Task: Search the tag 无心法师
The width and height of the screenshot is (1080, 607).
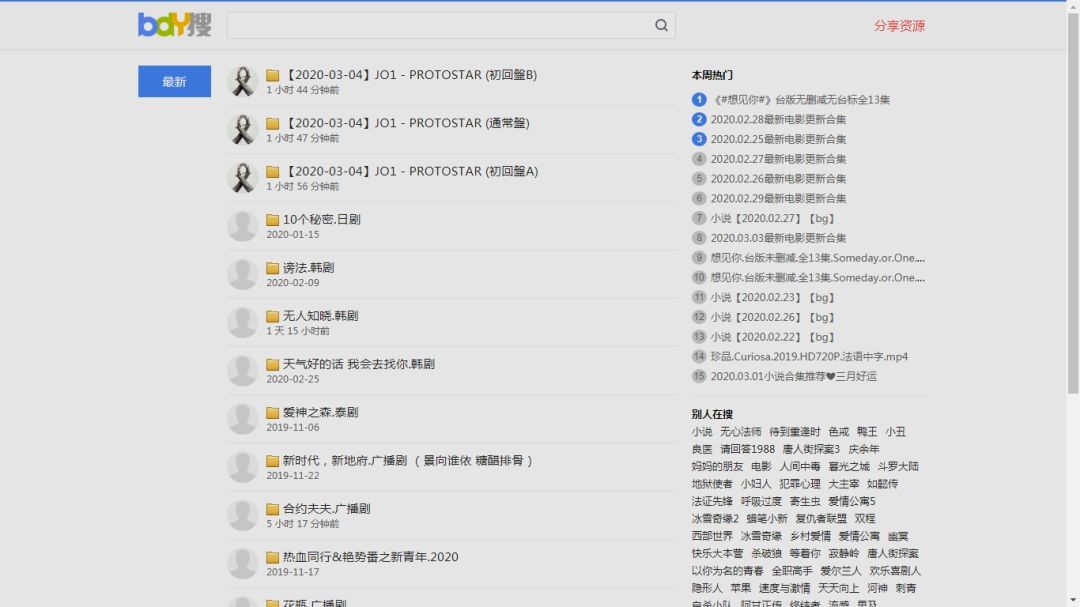Action: tap(740, 432)
